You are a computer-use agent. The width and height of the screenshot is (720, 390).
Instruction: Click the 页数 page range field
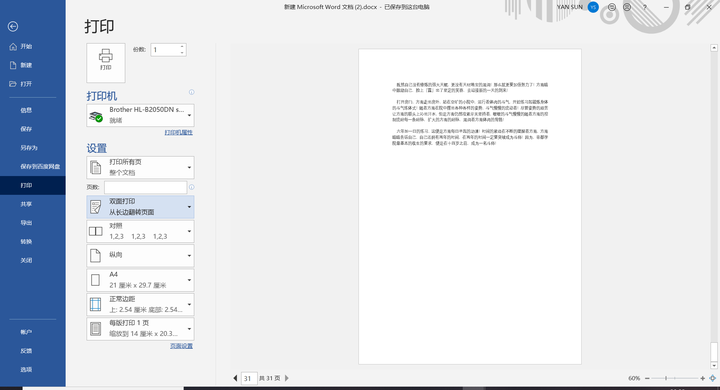pyautogui.click(x=145, y=187)
